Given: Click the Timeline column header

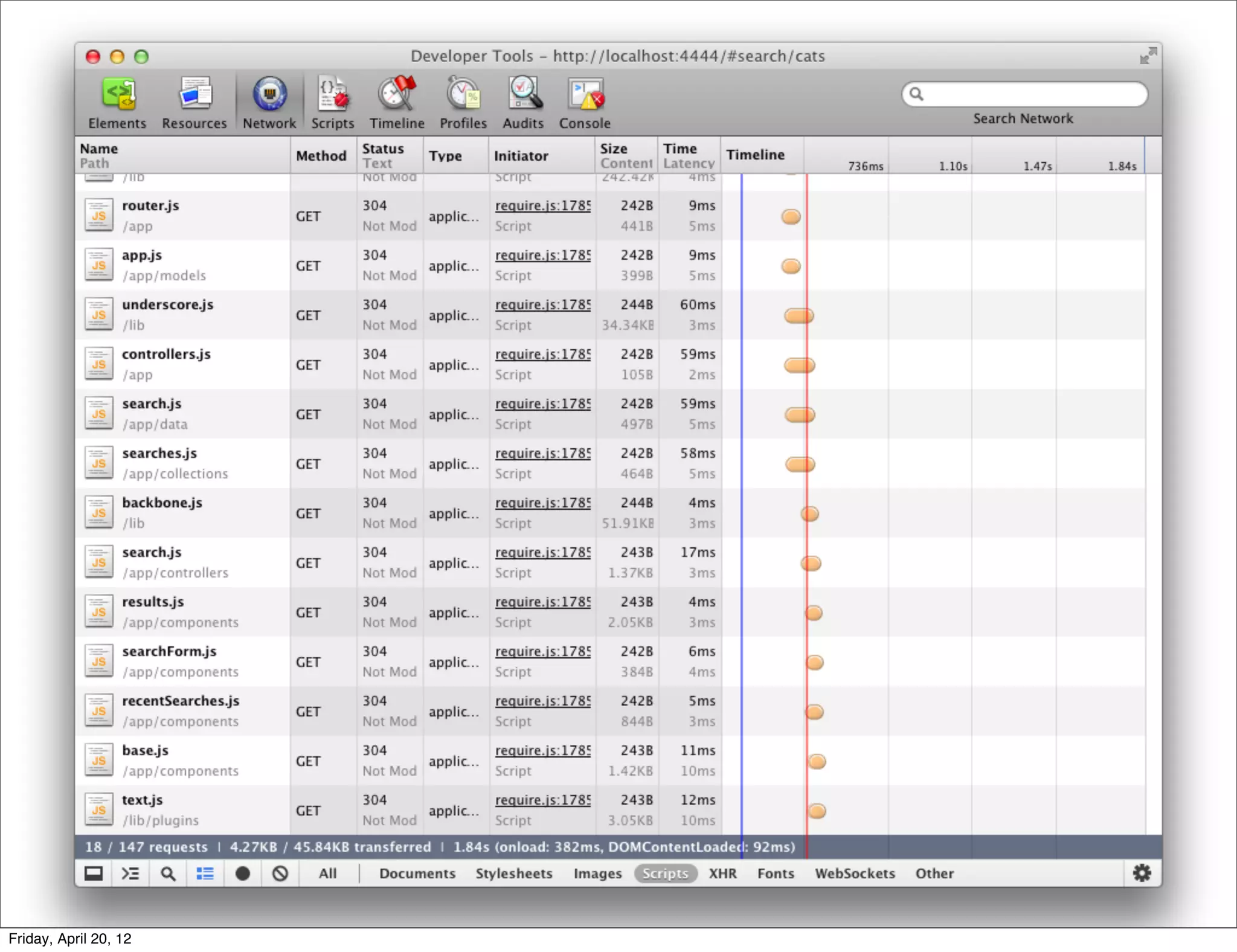Looking at the screenshot, I should pos(755,155).
